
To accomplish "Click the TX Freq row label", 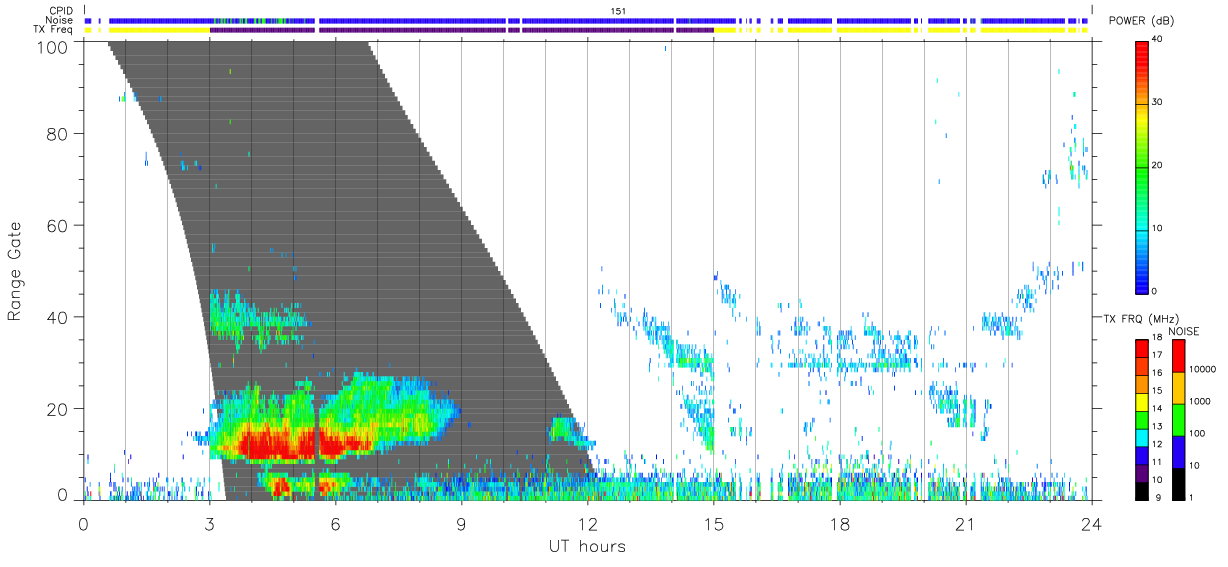I will click(x=54, y=29).
